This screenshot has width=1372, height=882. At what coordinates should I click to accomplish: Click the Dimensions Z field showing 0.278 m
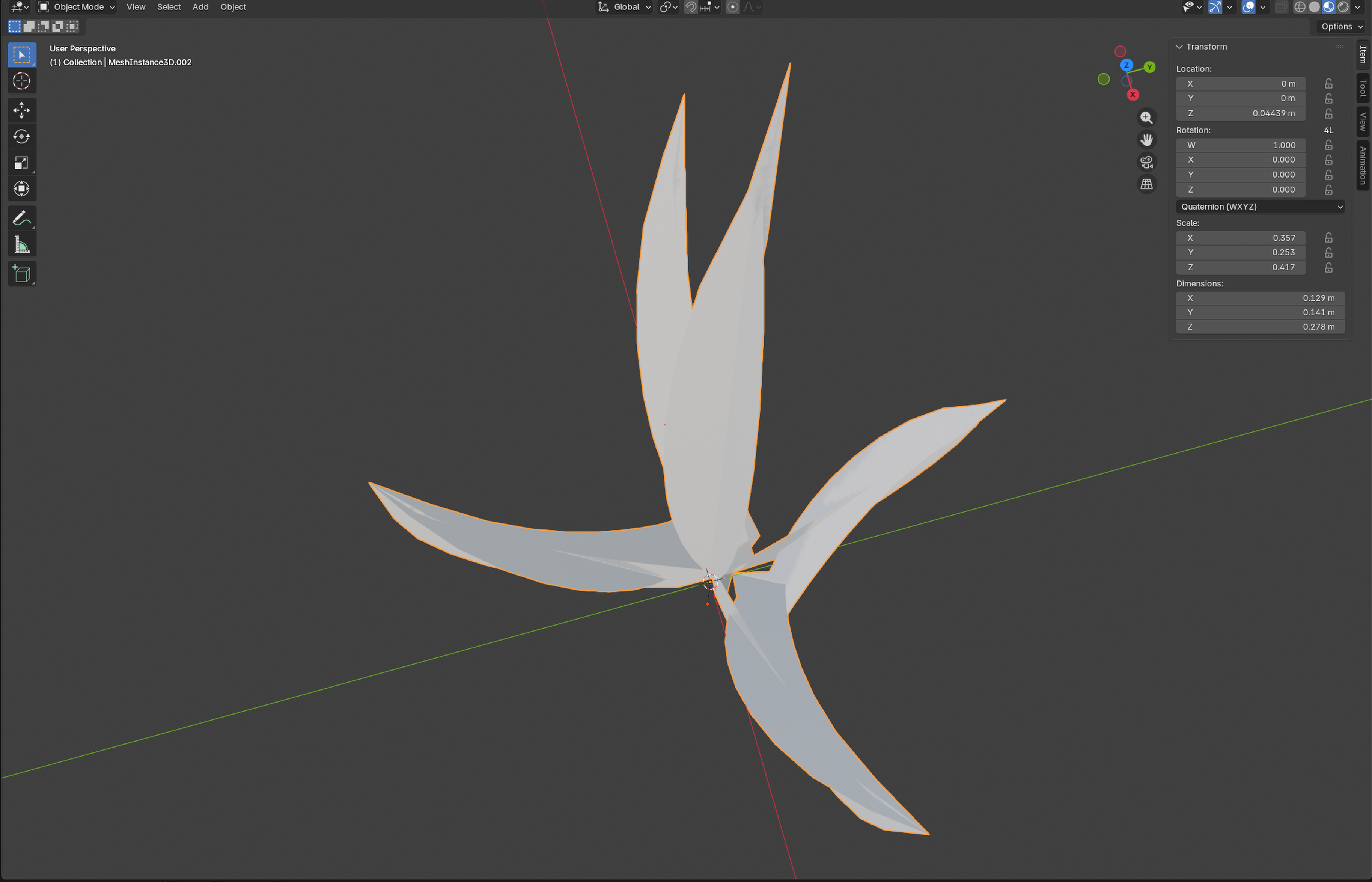[x=1260, y=326]
